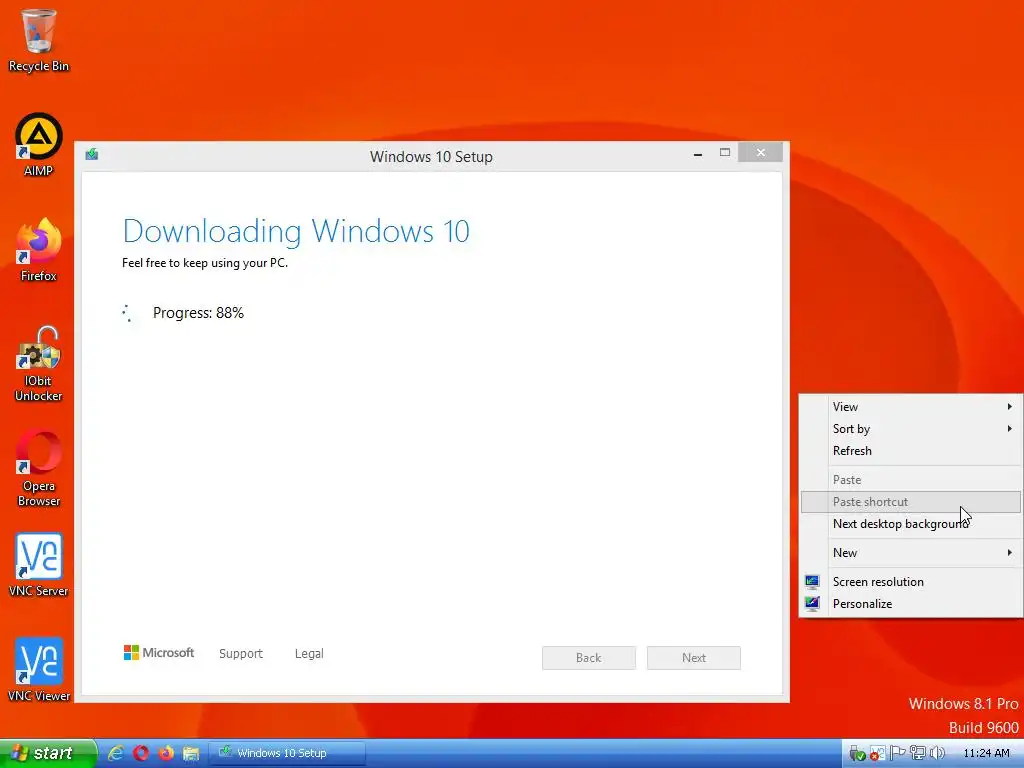The height and width of the screenshot is (768, 1024).
Task: Click the Microsoft logo in the setup window
Action: point(159,652)
